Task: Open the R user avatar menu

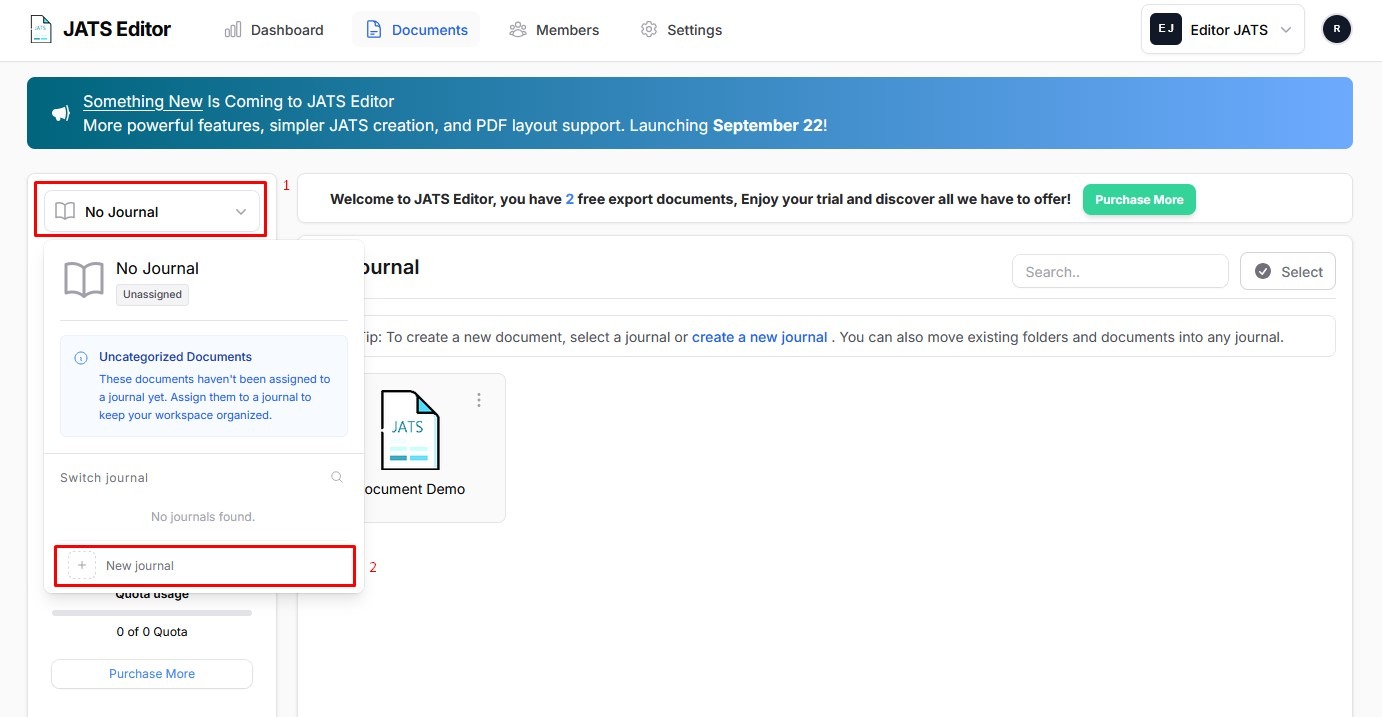Action: (x=1336, y=29)
